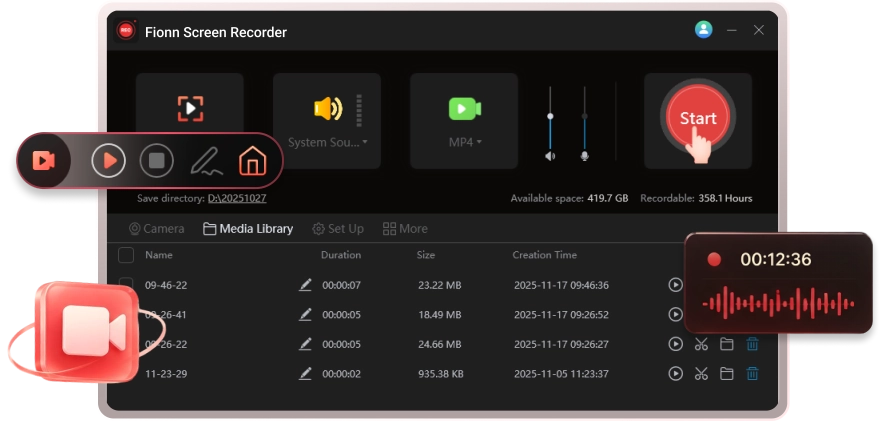Click the yellow system sound speaker icon

coord(328,108)
